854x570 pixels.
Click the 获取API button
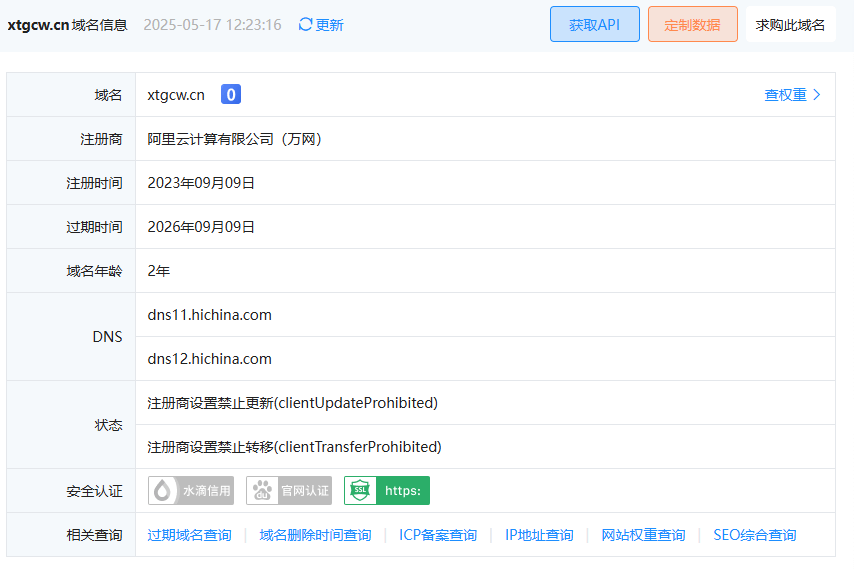coord(595,24)
